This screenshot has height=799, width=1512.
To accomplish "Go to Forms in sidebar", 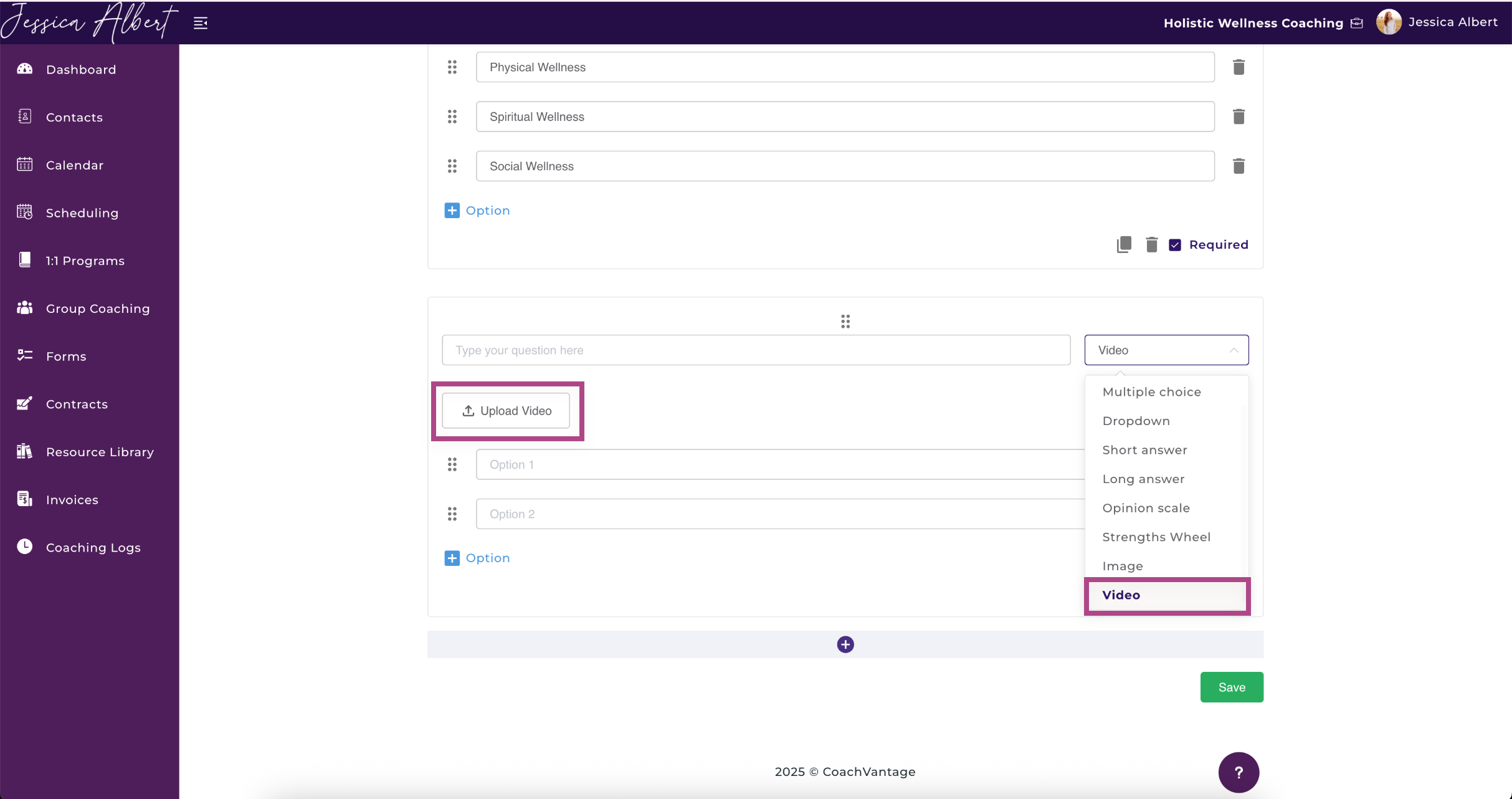I will click(x=66, y=356).
